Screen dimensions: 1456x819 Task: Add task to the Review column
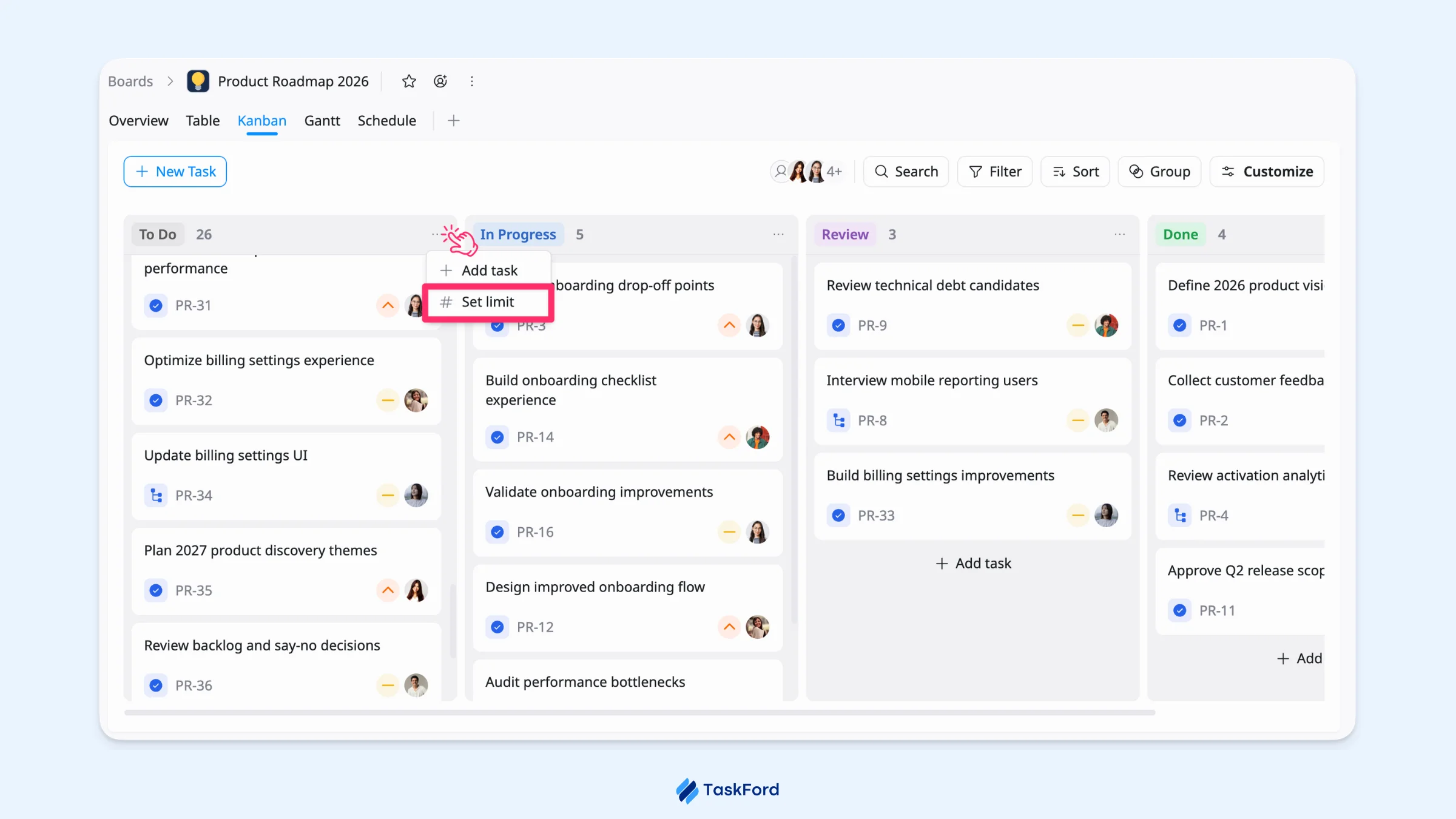tap(973, 564)
